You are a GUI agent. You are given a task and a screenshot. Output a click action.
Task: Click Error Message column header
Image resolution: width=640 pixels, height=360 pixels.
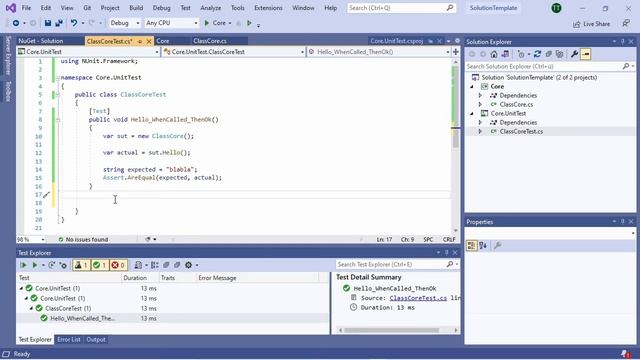[217, 278]
